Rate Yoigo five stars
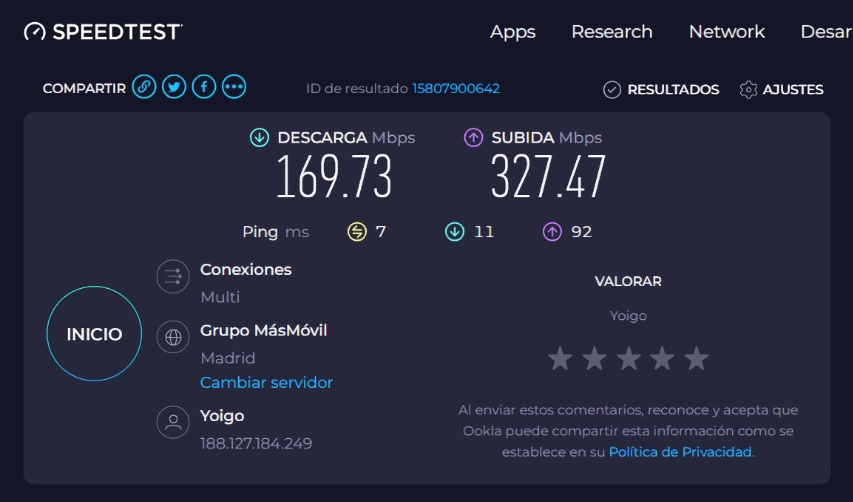The image size is (853, 502). click(x=697, y=359)
